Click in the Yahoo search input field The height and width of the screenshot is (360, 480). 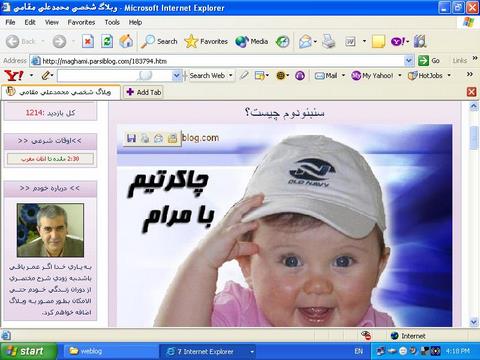coord(115,76)
